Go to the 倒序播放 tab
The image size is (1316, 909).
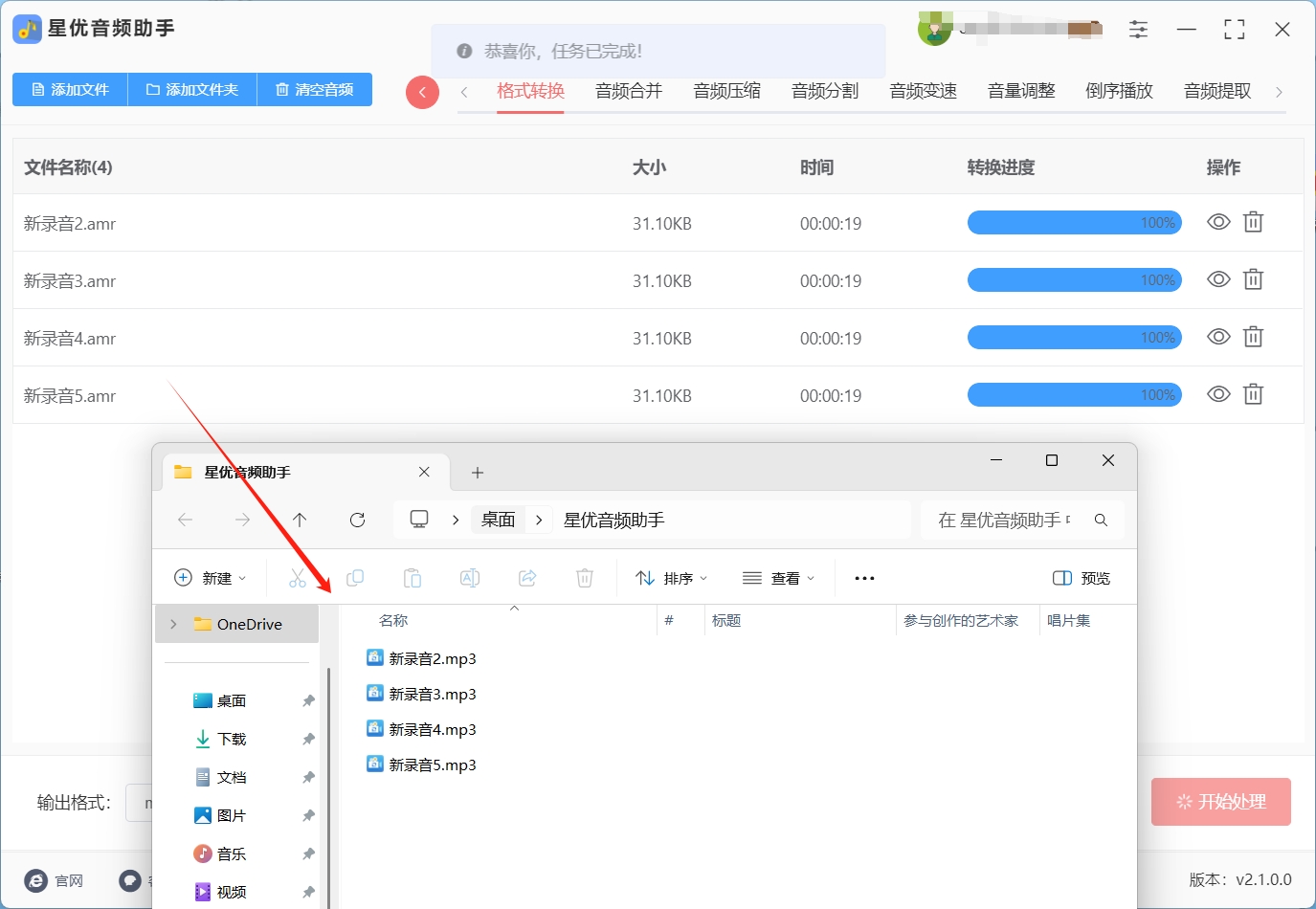[x=1120, y=91]
